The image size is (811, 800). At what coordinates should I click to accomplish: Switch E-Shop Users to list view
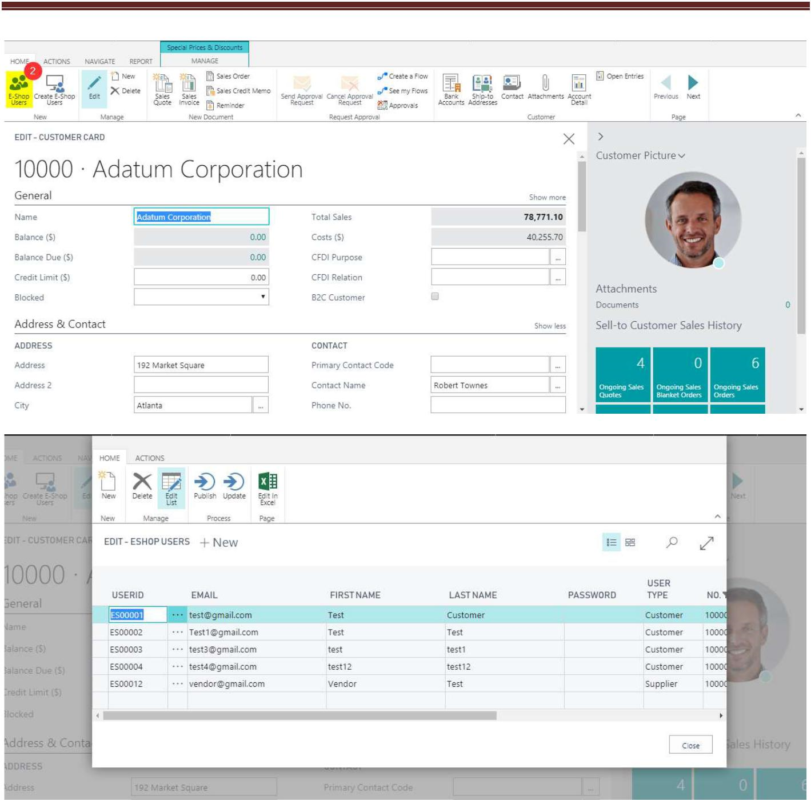(611, 542)
